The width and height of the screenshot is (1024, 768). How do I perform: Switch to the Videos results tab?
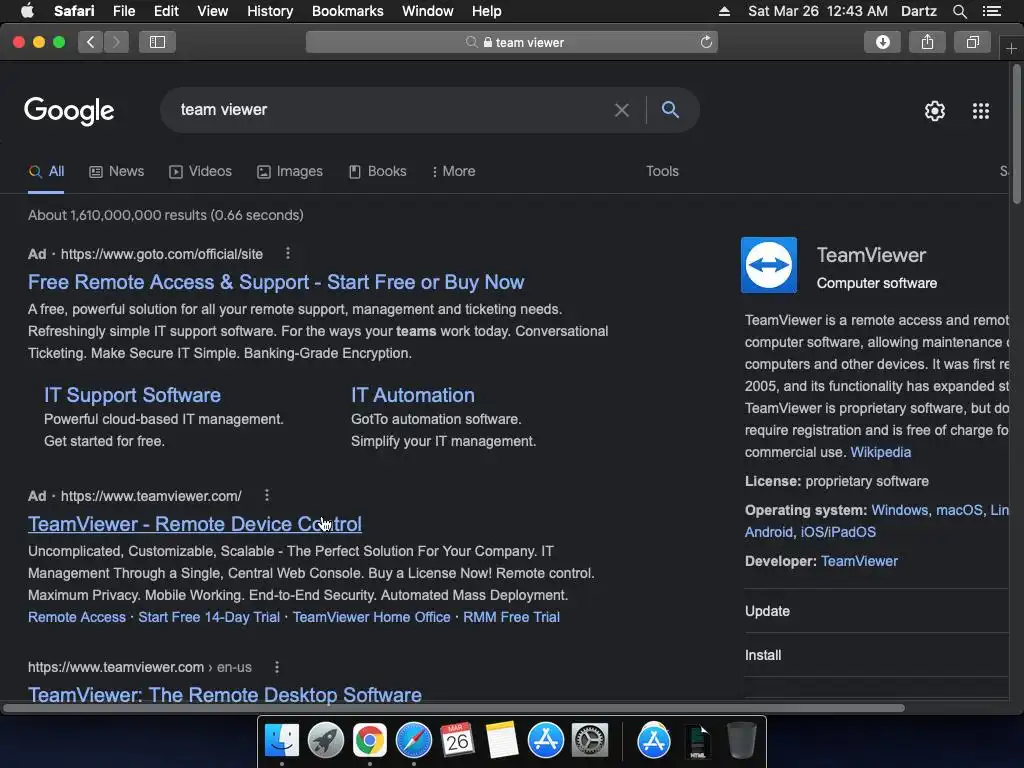pyautogui.click(x=200, y=172)
